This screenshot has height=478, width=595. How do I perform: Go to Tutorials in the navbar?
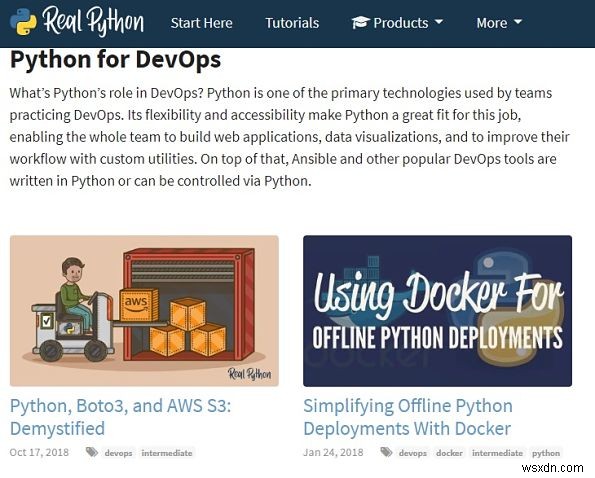(292, 23)
